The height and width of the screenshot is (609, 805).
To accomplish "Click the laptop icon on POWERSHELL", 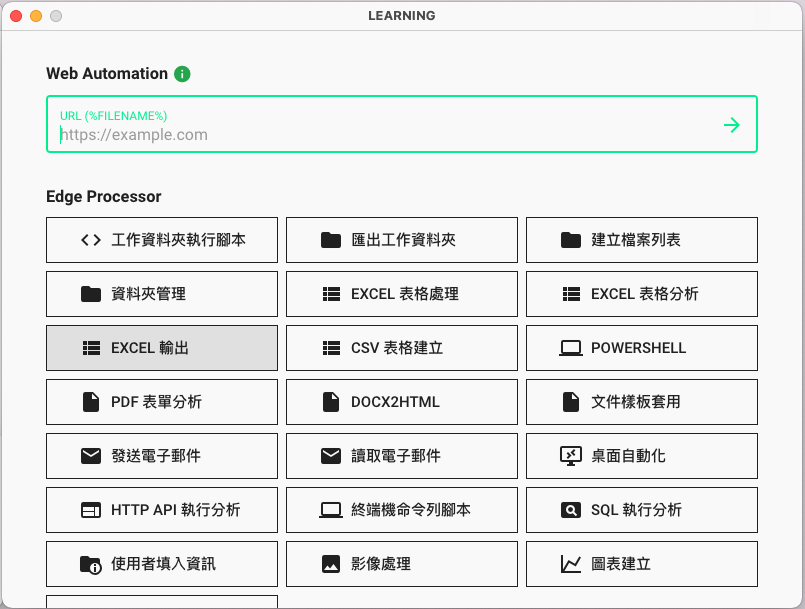I will coord(571,348).
